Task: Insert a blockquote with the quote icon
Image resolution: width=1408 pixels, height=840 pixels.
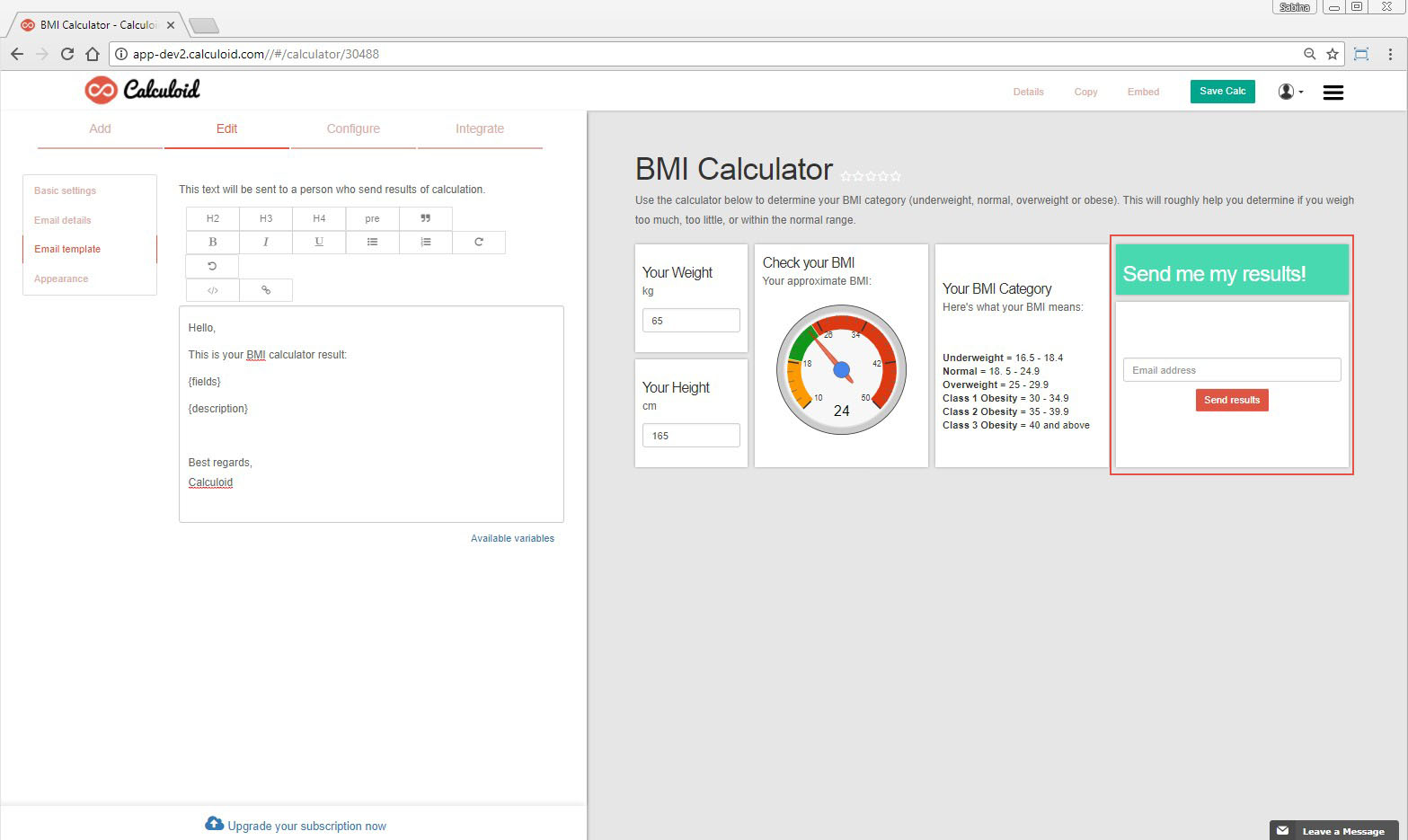Action: tap(425, 218)
